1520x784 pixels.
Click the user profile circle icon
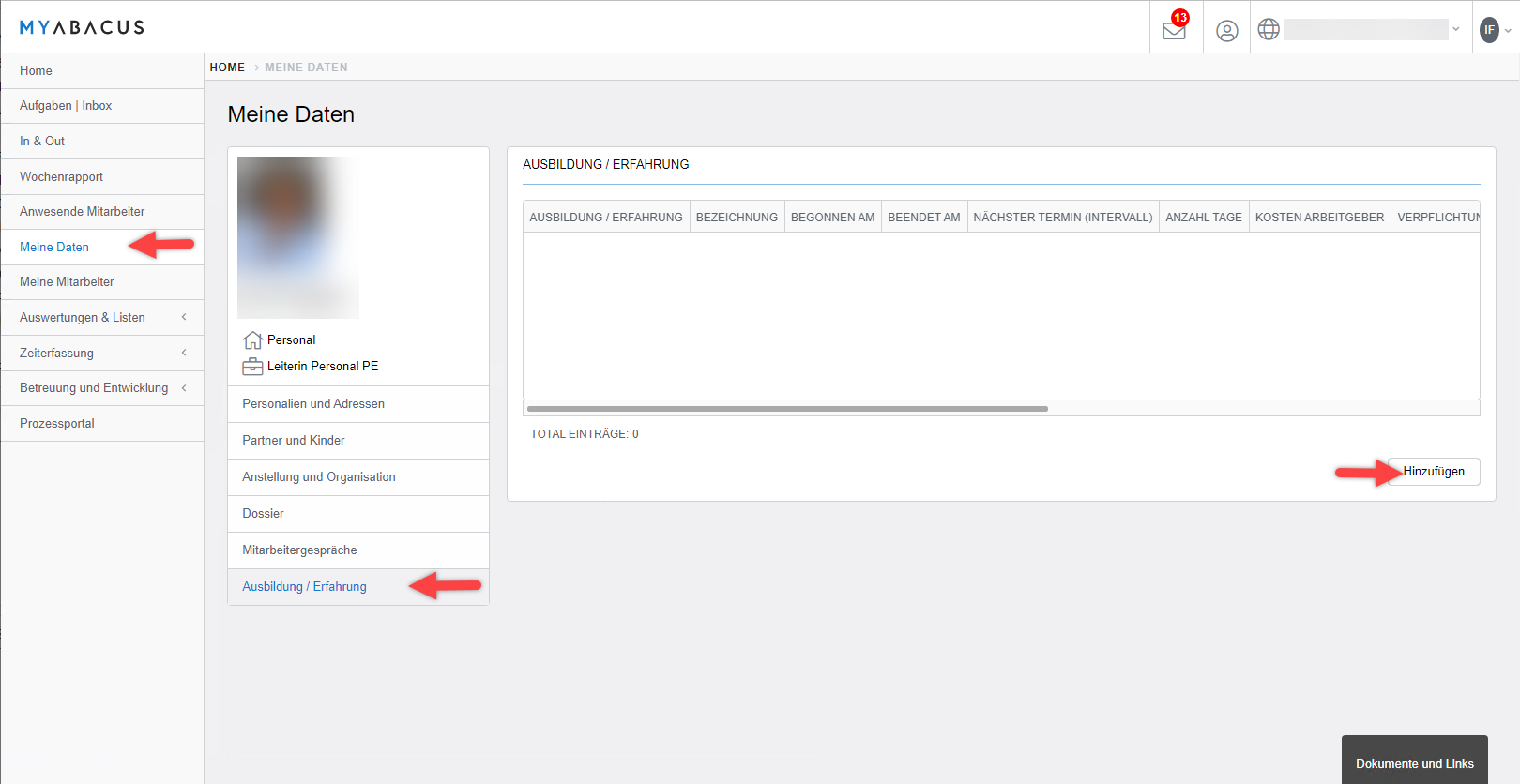(x=1226, y=31)
